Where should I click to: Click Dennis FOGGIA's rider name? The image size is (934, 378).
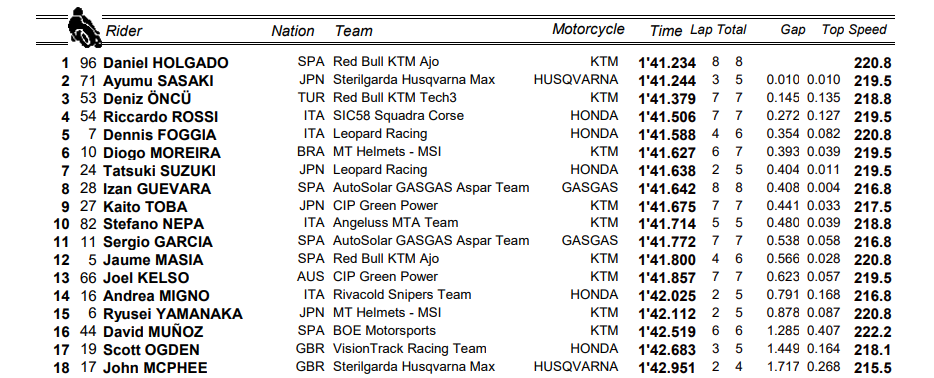[x=160, y=135]
